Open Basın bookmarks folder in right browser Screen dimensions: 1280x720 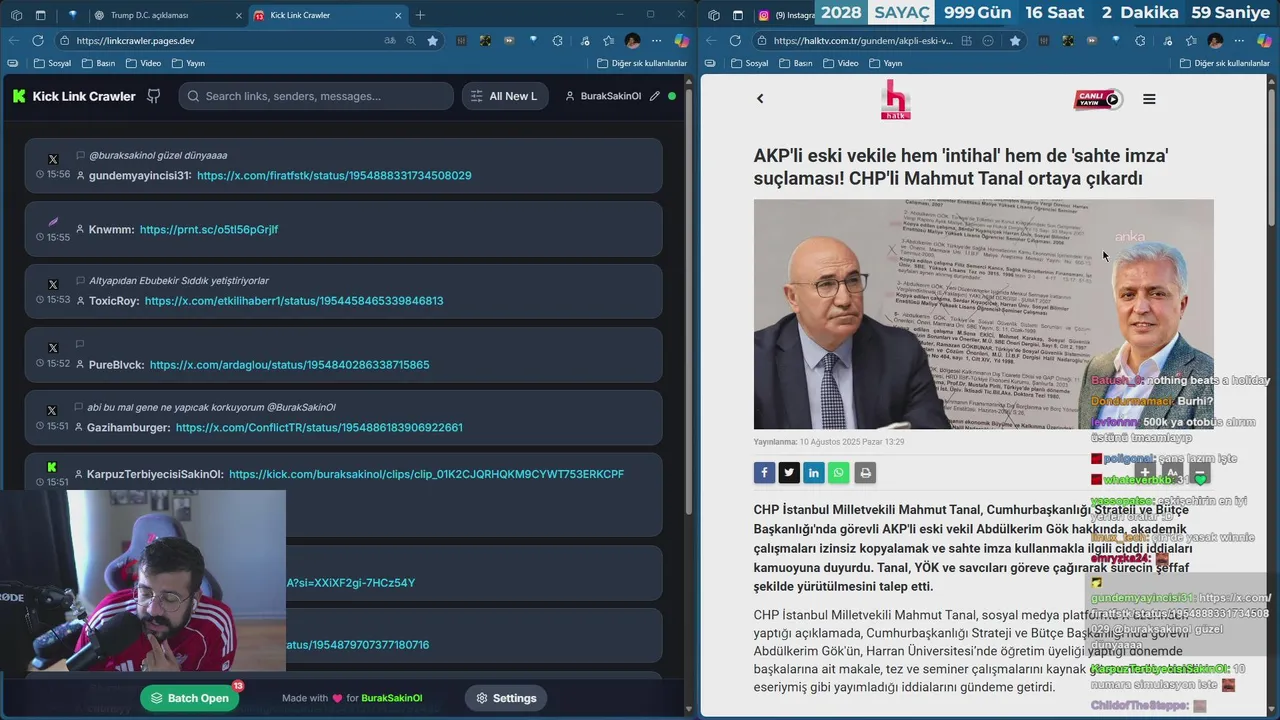click(795, 63)
